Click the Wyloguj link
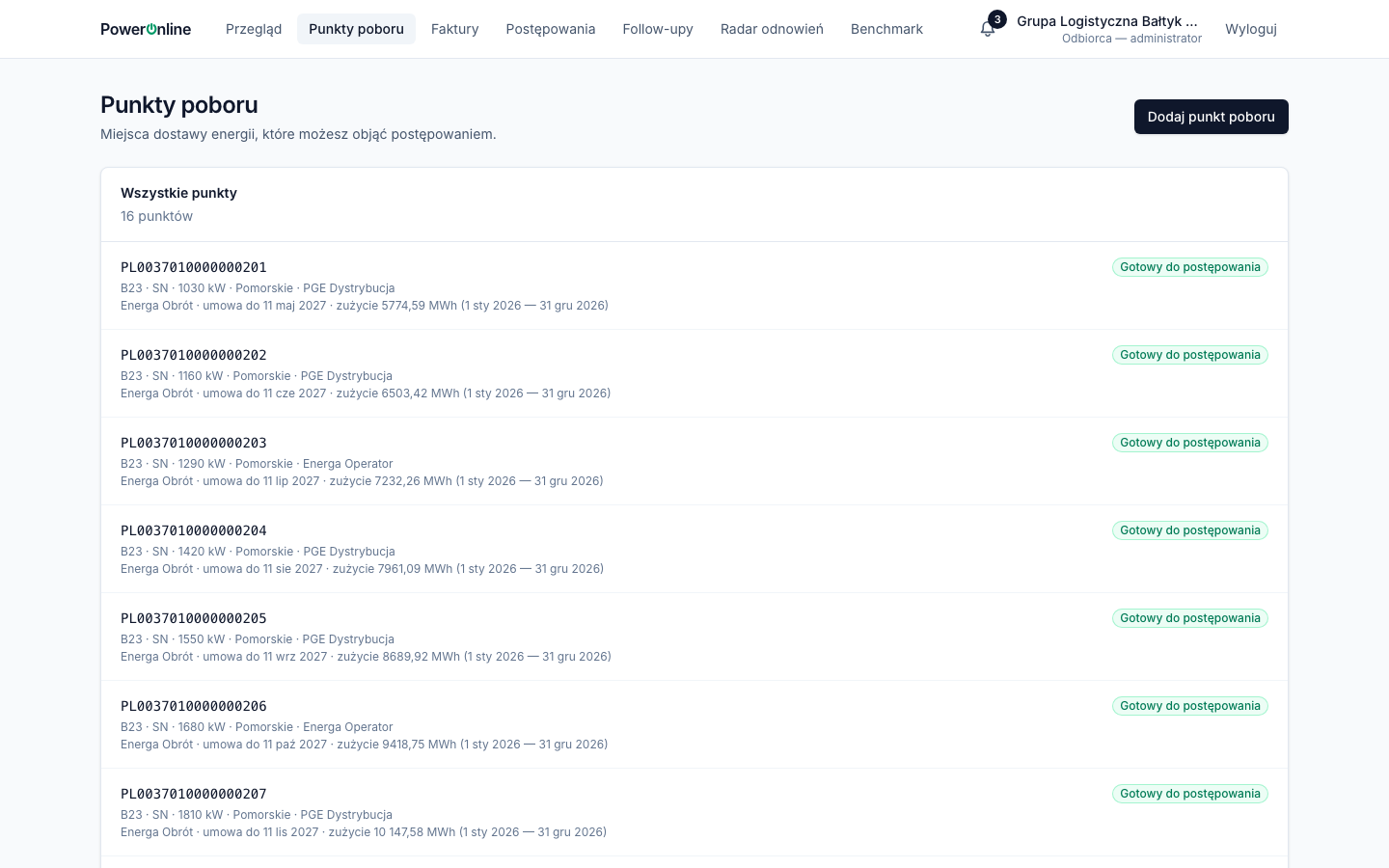Viewport: 1389px width, 868px height. (1251, 29)
